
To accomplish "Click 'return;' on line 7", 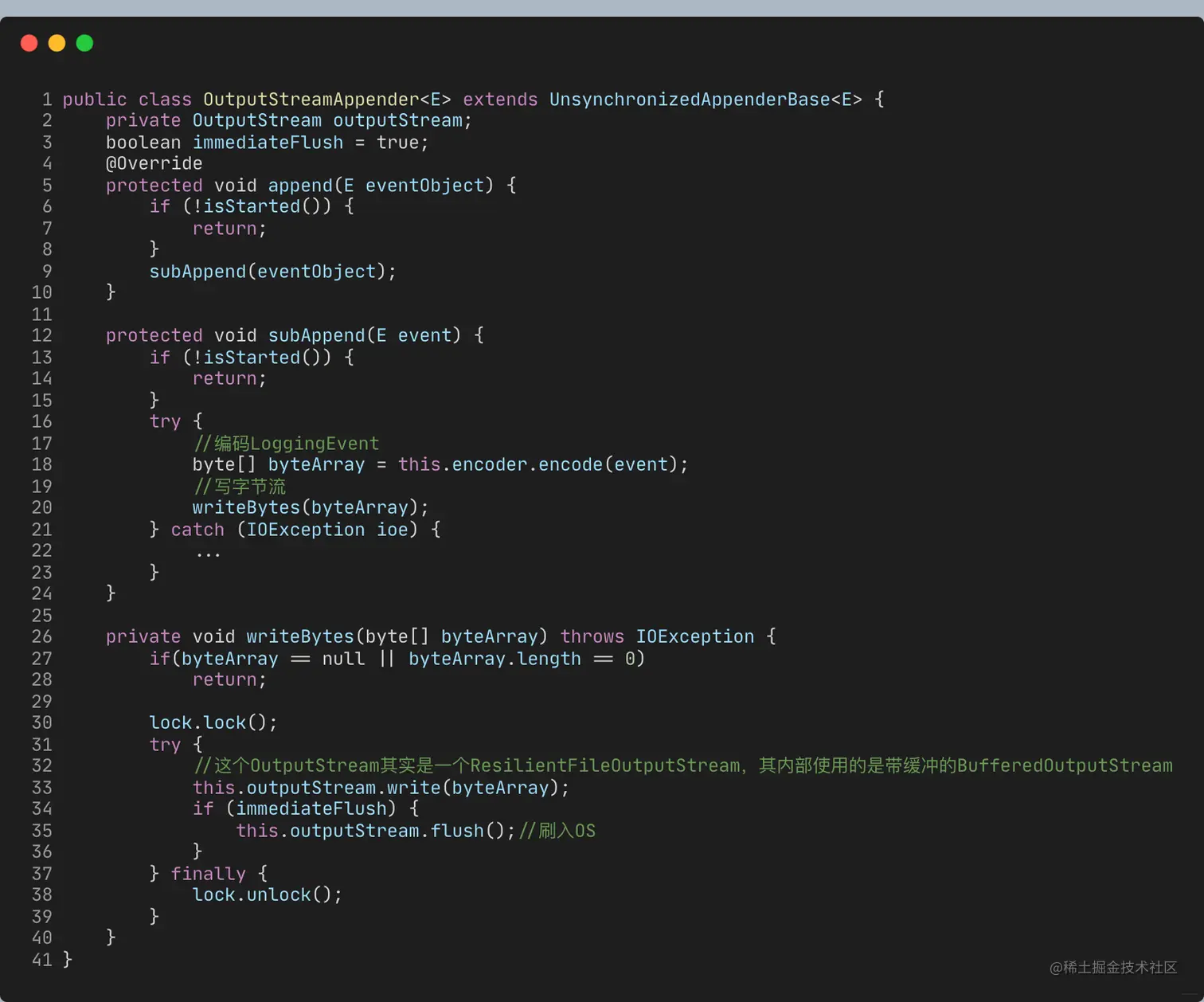I will [229, 229].
